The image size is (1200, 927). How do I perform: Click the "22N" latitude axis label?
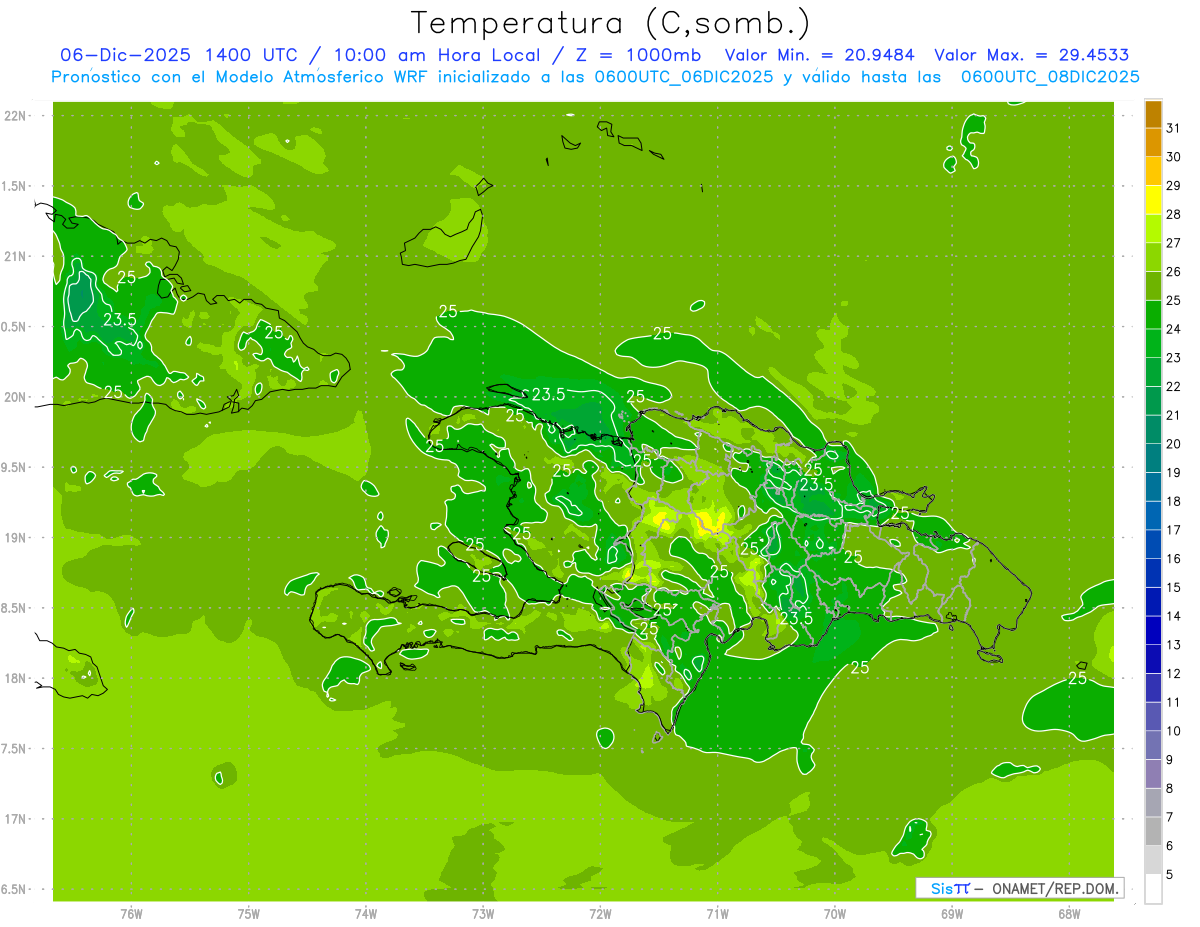click(16, 116)
